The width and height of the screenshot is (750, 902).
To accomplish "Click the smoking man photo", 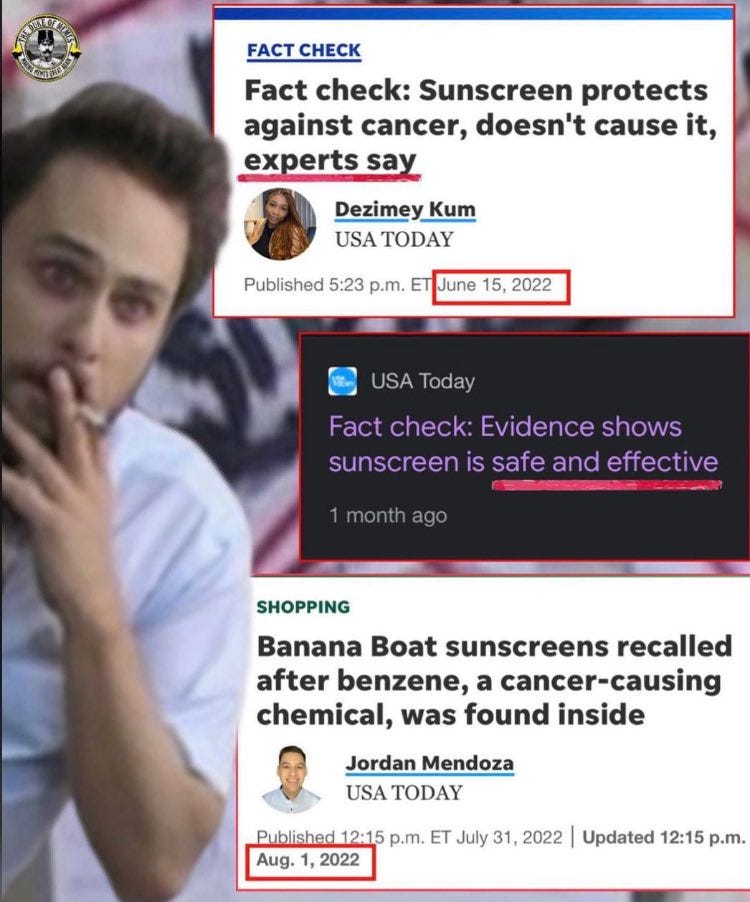I will tap(115, 489).
